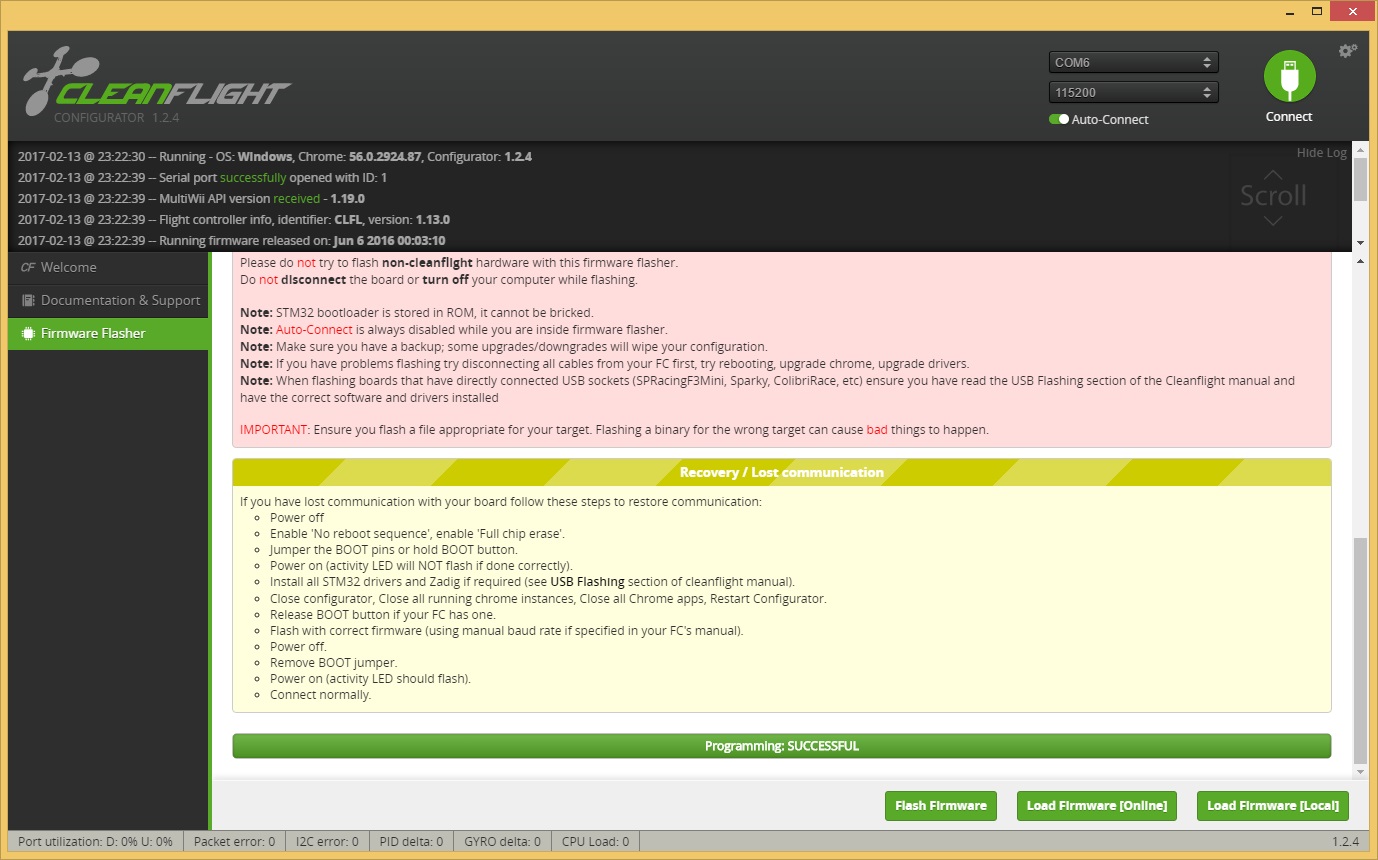The width and height of the screenshot is (1378, 860).
Task: Click the Hide Log link
Action: pos(1321,153)
